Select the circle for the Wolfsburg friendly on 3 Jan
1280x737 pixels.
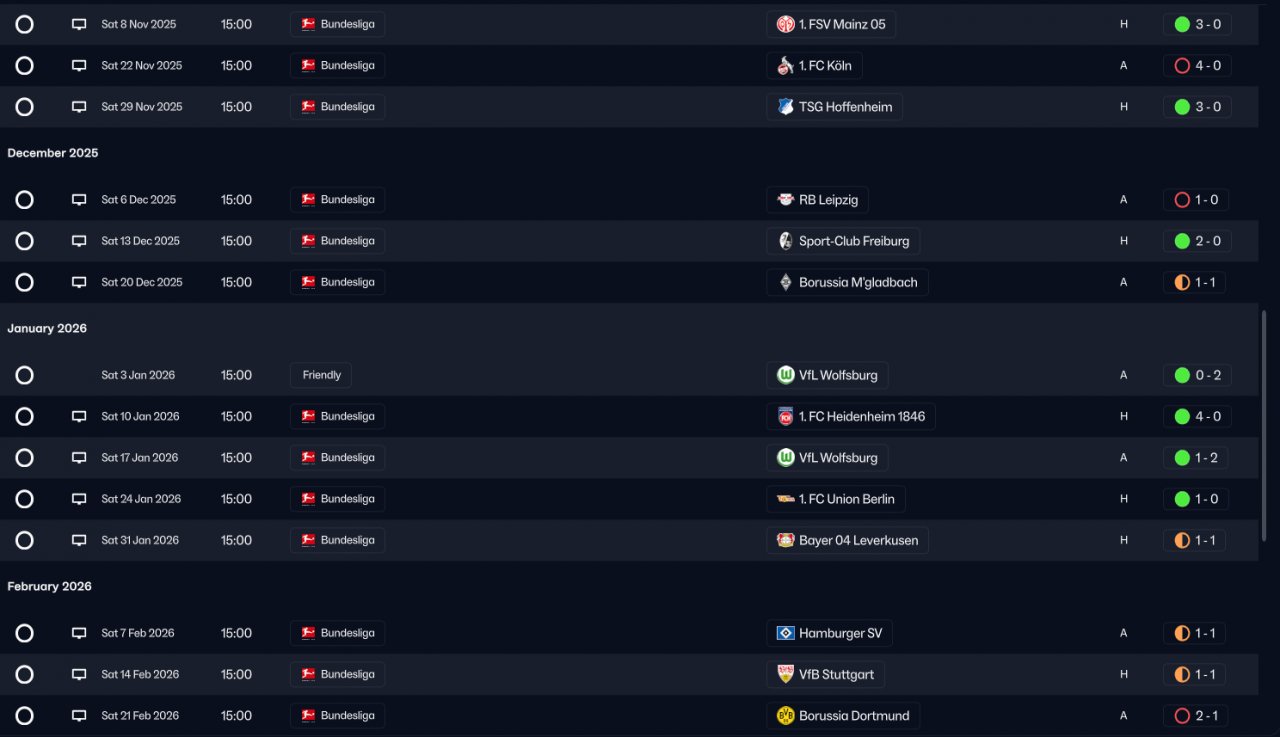pyautogui.click(x=25, y=376)
